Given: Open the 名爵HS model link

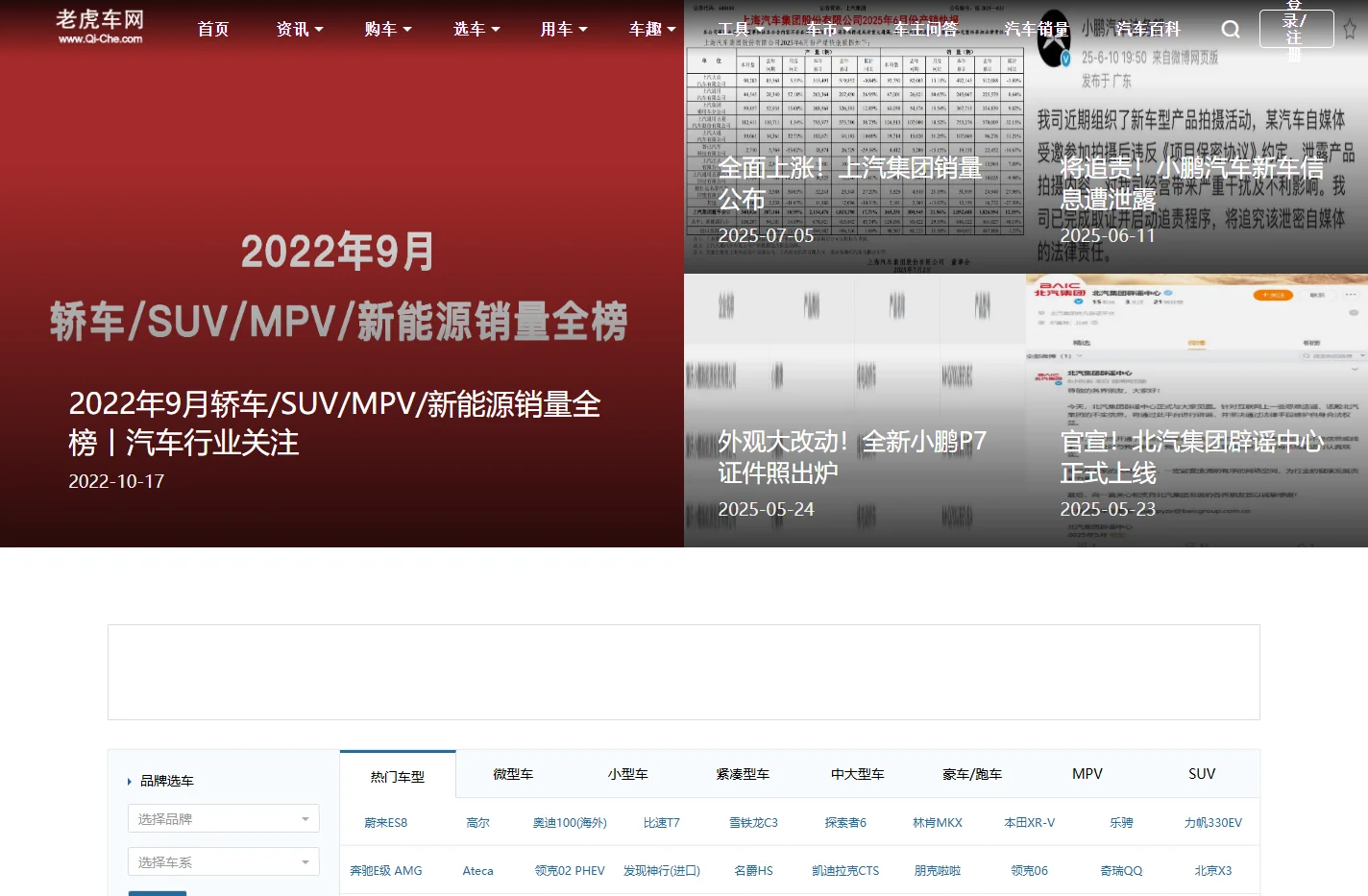Looking at the screenshot, I should tap(754, 871).
